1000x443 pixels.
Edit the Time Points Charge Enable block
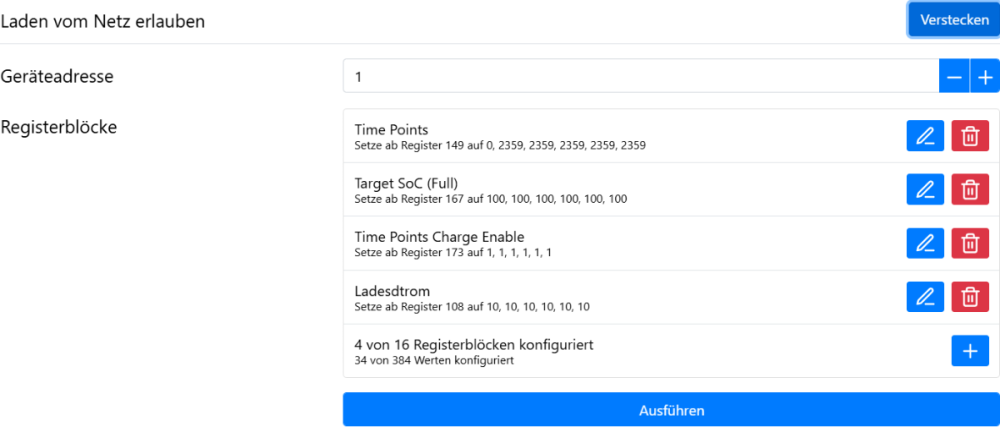[925, 243]
